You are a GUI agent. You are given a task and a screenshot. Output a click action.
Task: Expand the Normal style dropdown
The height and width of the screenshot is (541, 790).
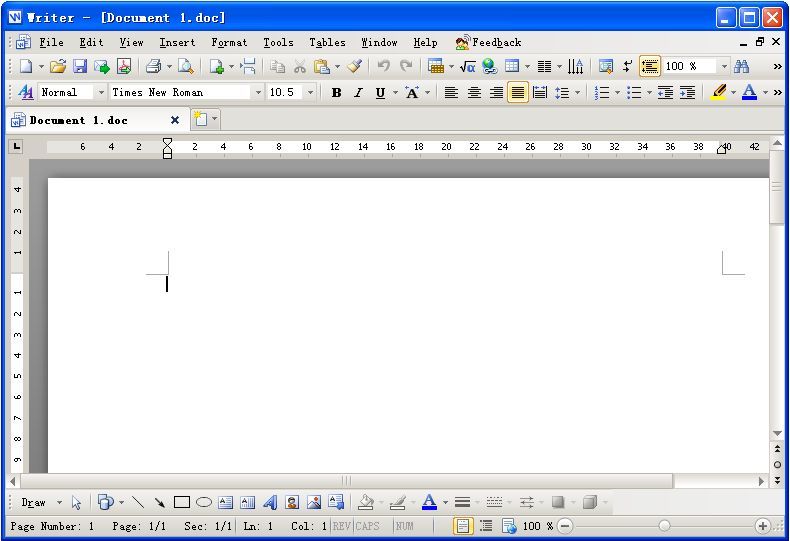click(101, 92)
